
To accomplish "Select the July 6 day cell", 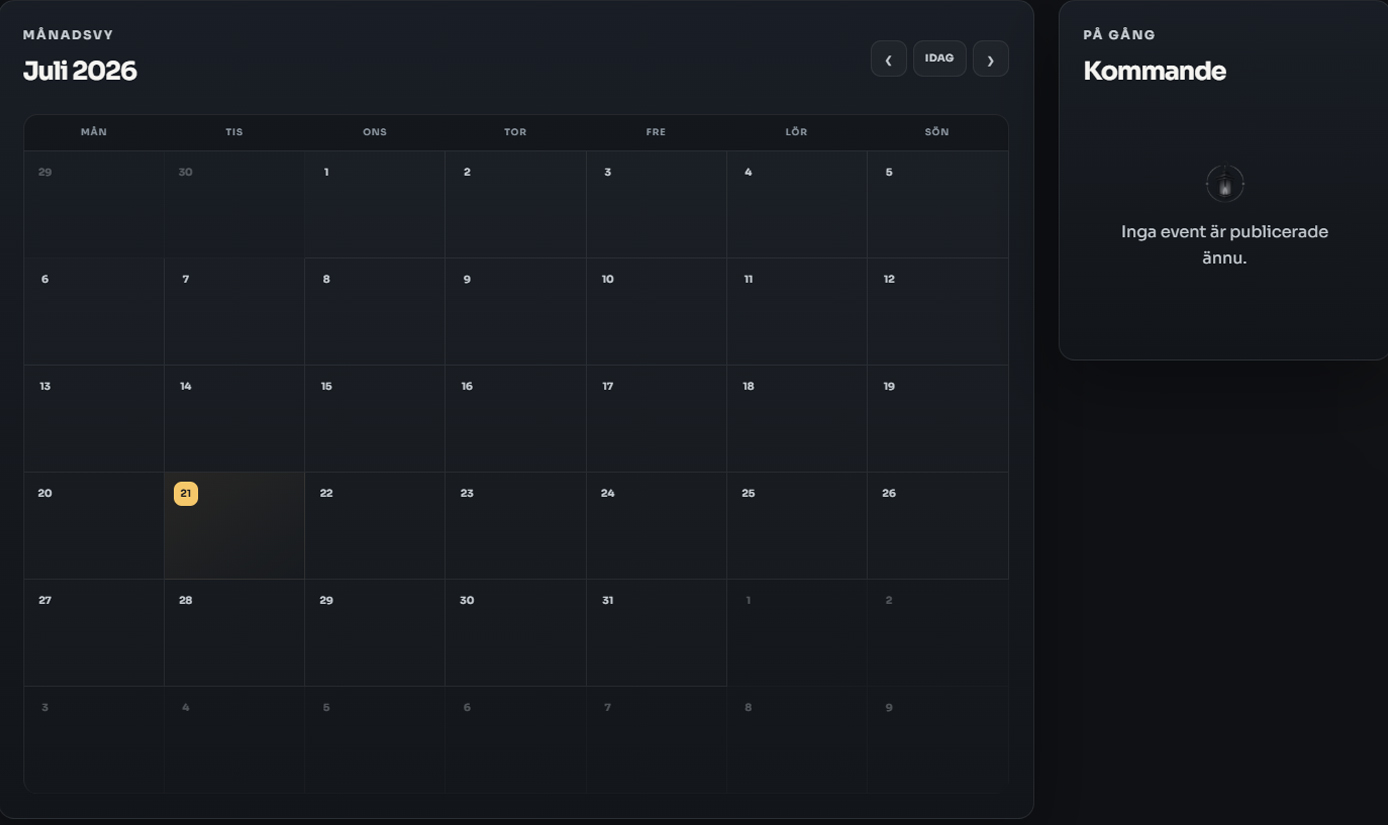I will coord(94,311).
